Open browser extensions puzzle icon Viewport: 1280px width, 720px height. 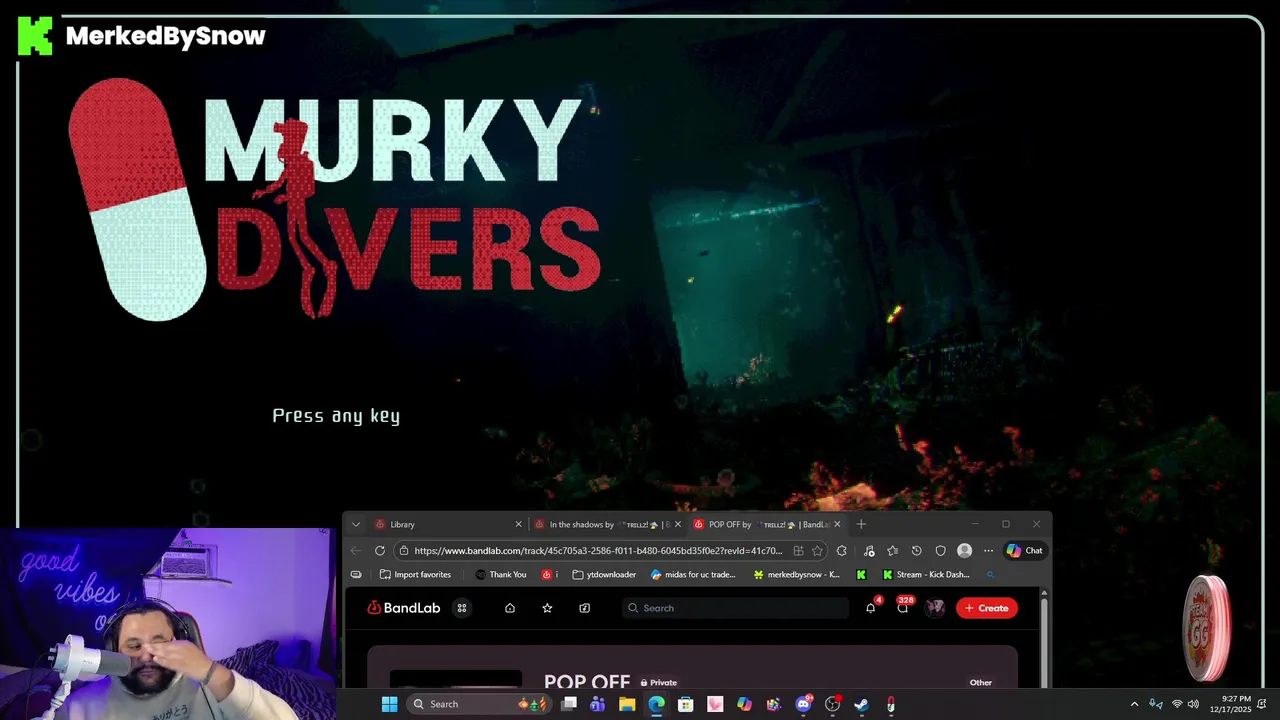[842, 551]
